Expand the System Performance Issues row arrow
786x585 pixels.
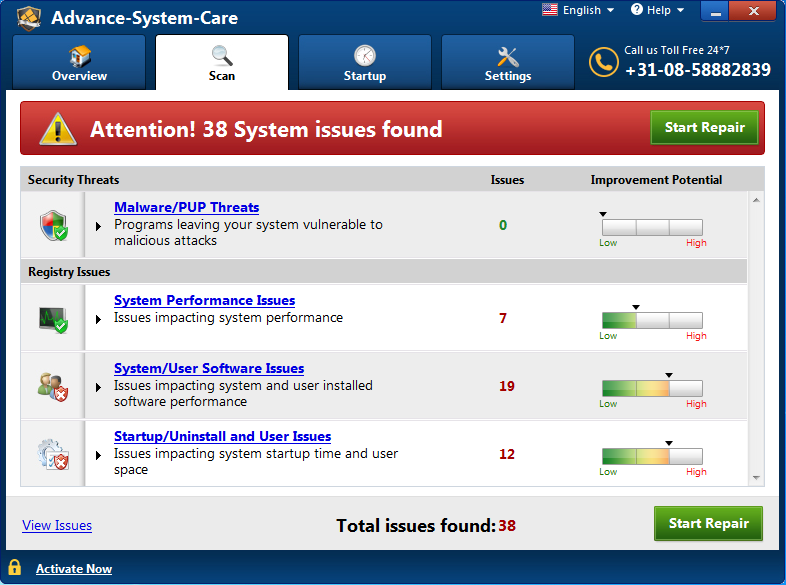click(x=99, y=319)
